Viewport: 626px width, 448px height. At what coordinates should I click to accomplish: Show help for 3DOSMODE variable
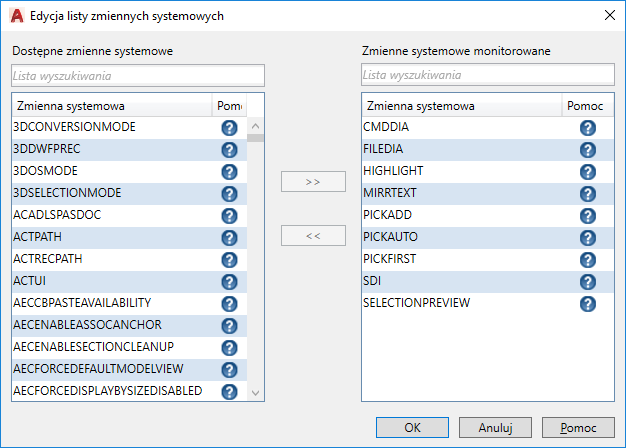[229, 172]
